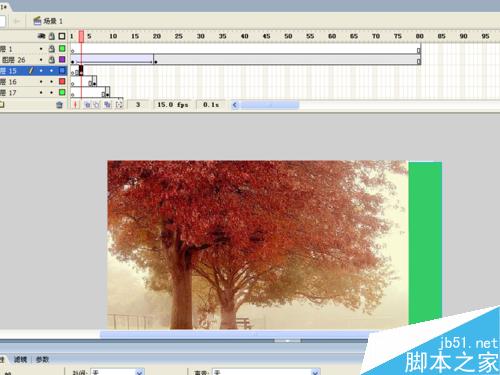The image size is (500, 375).
Task: Click the red playhead marker
Action: 81,36
